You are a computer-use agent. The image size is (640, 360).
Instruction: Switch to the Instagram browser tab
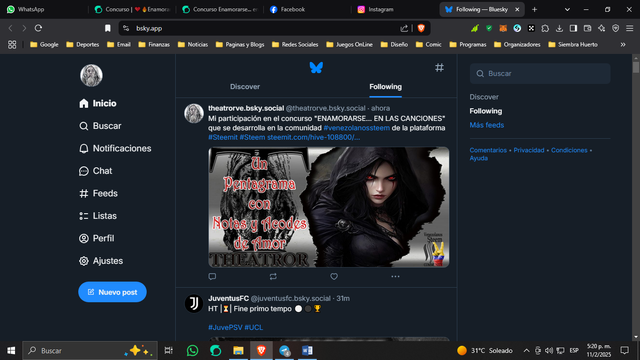click(x=395, y=9)
